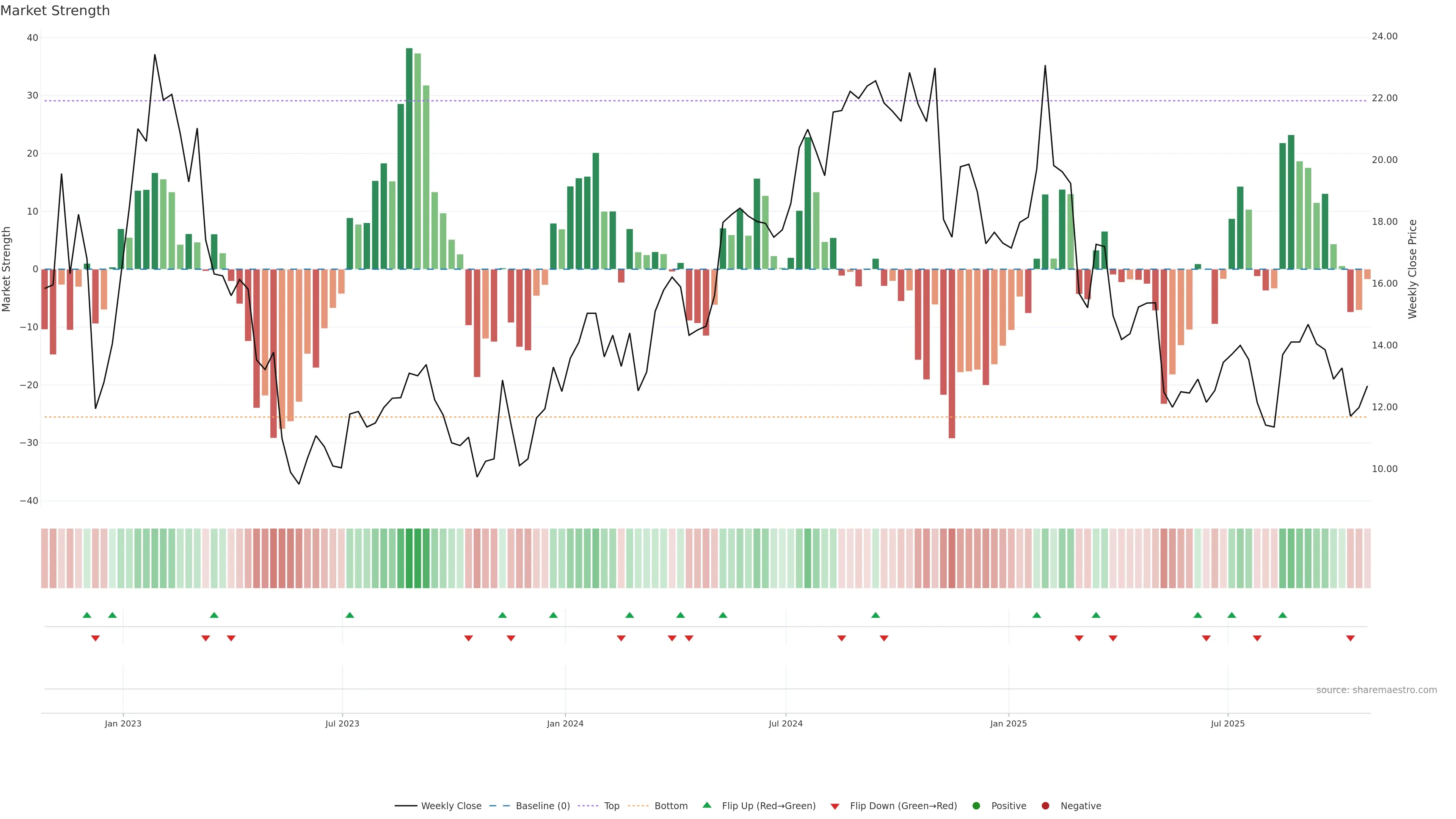The width and height of the screenshot is (1456, 819).
Task: Click the Bottom orange dotted line legend icon
Action: [x=638, y=806]
